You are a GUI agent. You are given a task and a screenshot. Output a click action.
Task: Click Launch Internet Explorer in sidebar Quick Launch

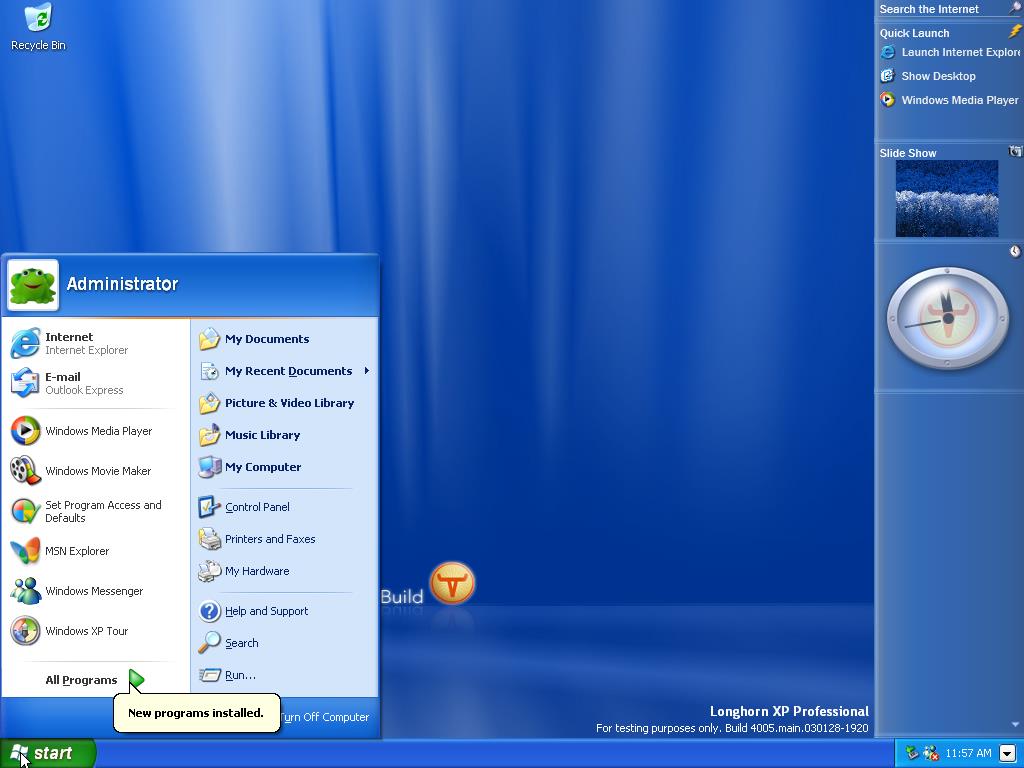coord(950,52)
